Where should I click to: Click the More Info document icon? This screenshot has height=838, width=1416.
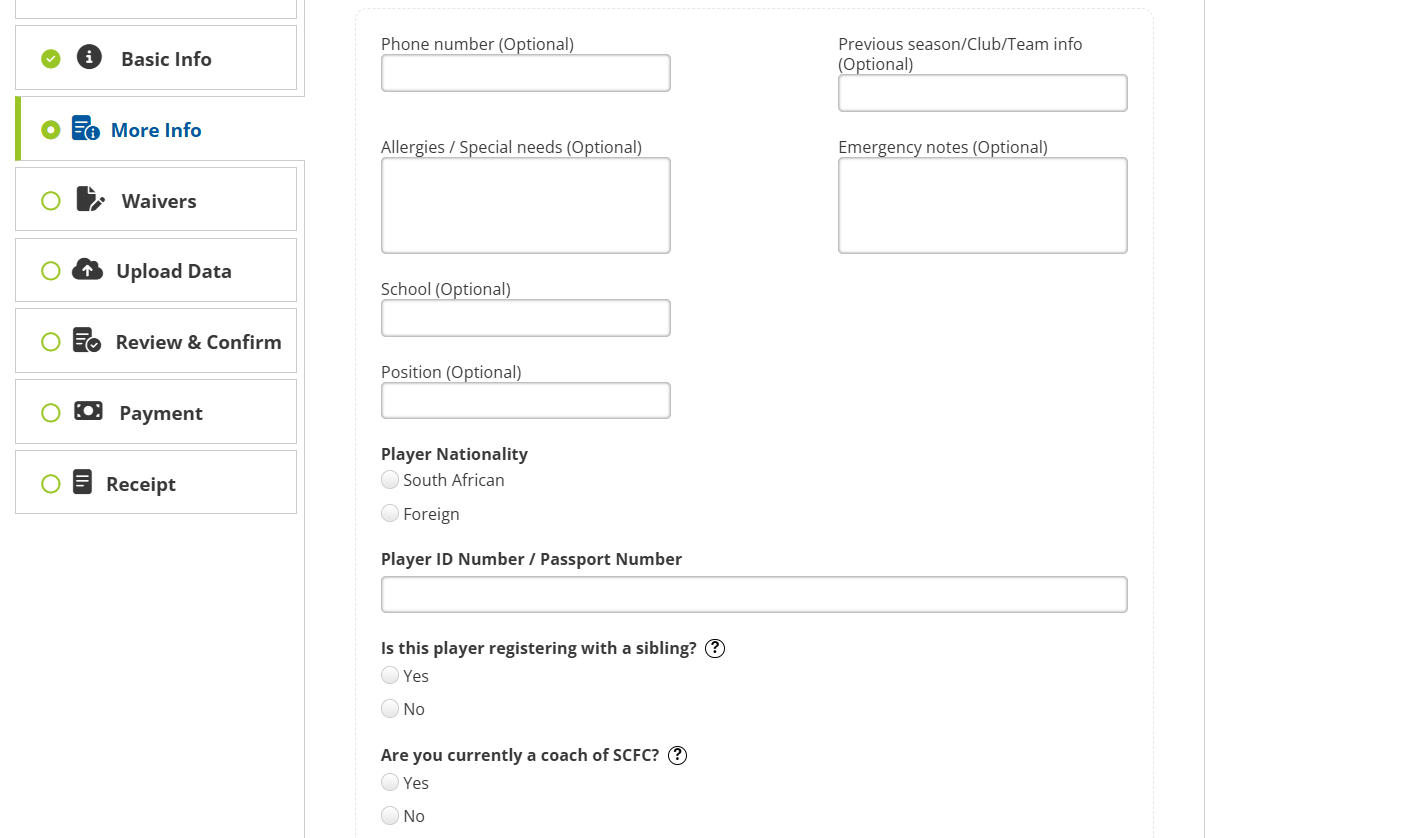click(x=86, y=129)
